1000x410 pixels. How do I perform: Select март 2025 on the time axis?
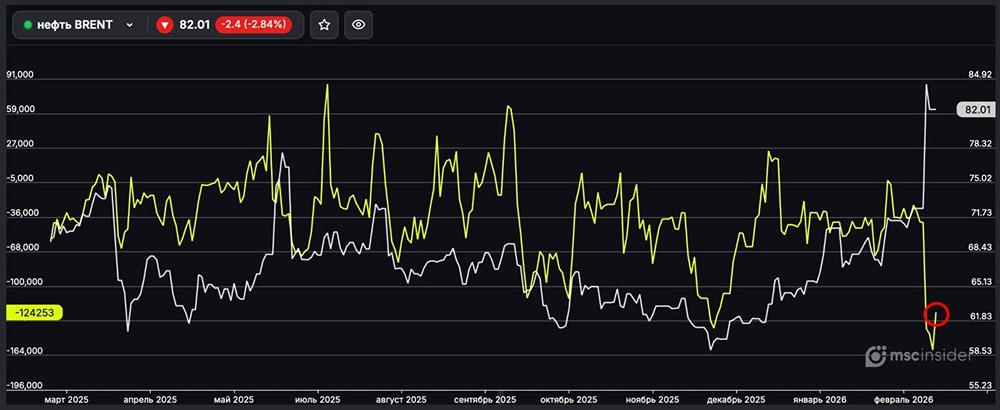pos(67,398)
